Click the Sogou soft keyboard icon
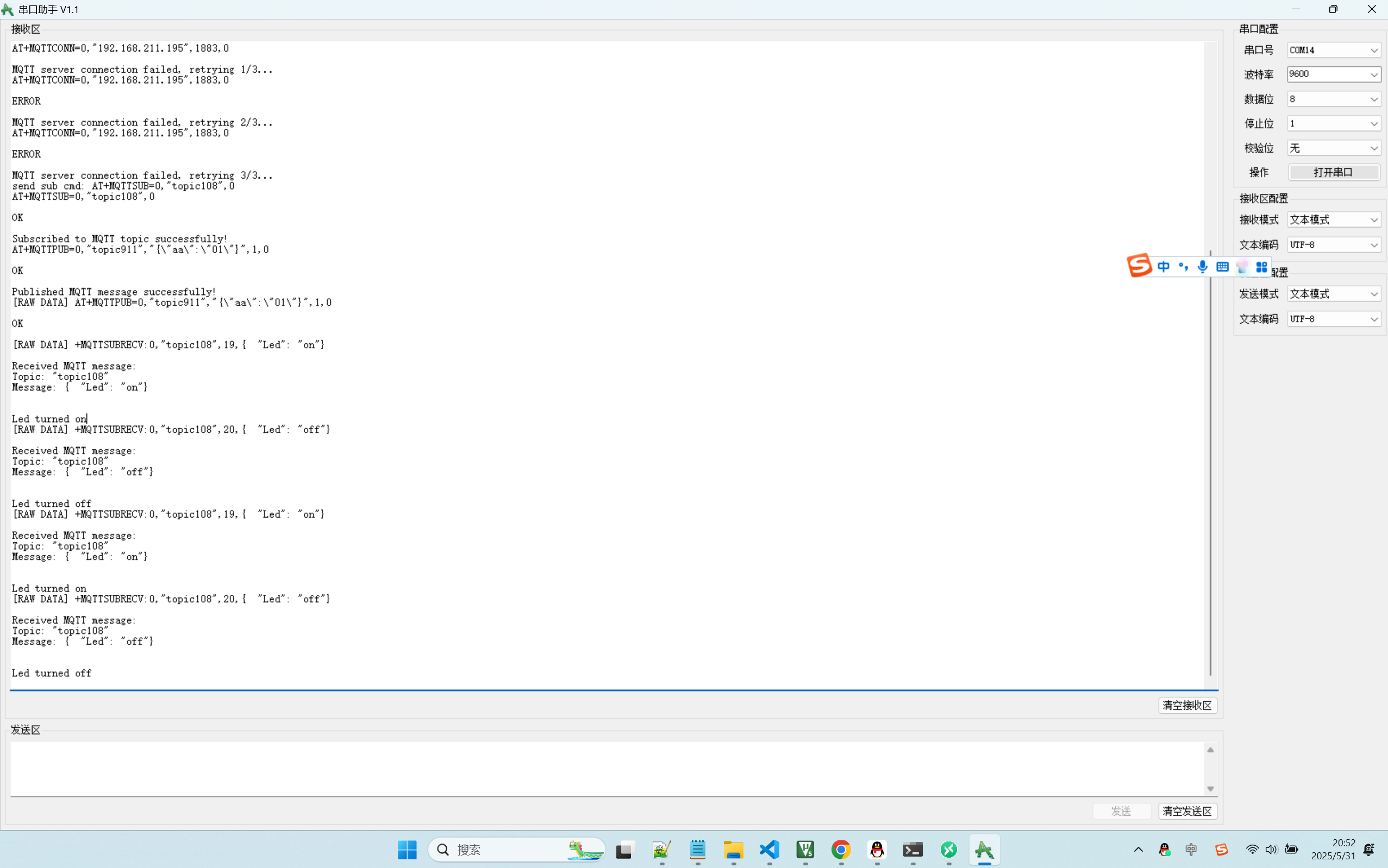The height and width of the screenshot is (868, 1388). (1223, 266)
